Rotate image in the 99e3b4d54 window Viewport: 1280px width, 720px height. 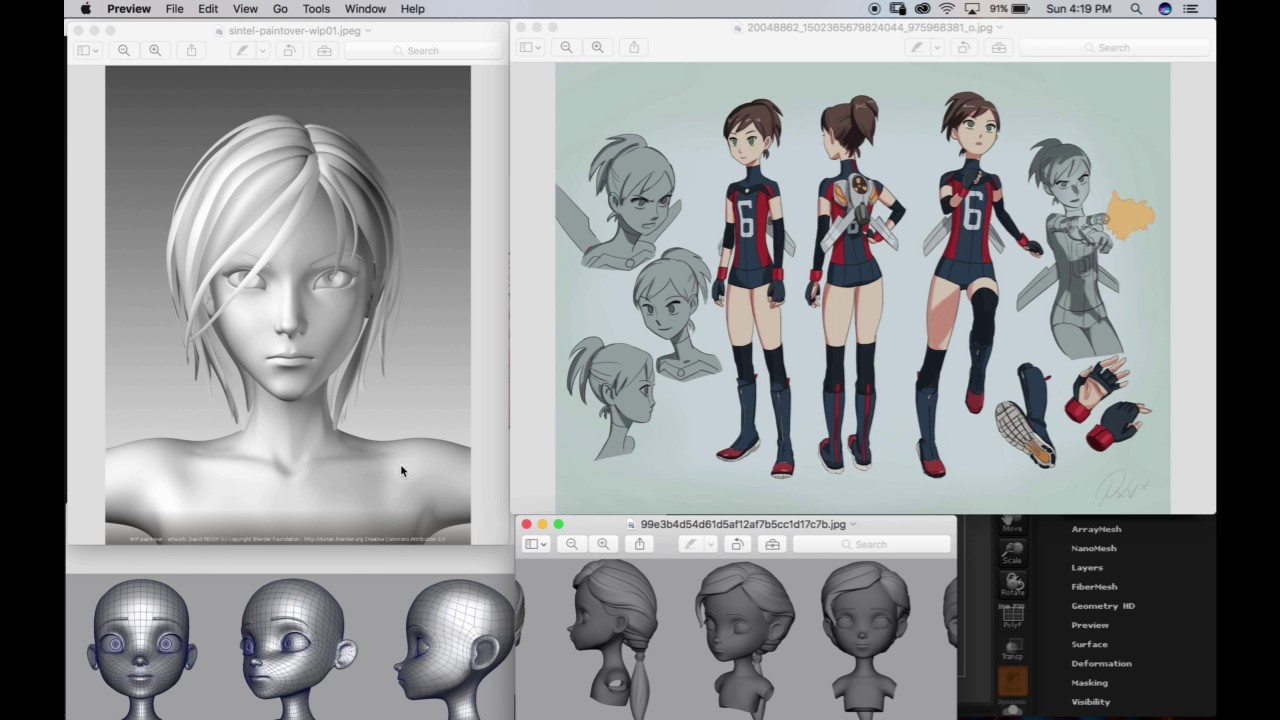pyautogui.click(x=737, y=544)
